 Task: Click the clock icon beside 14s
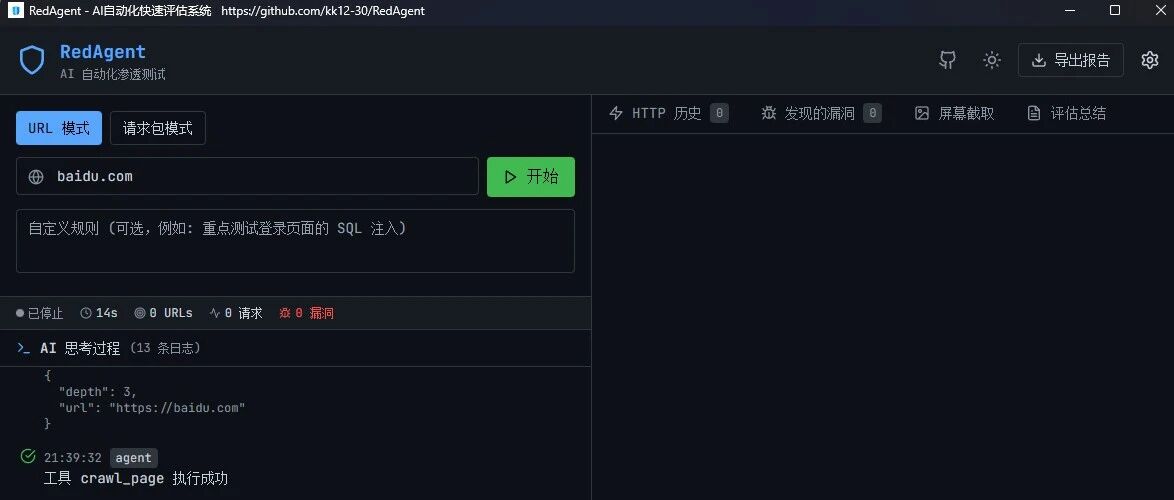click(x=86, y=313)
